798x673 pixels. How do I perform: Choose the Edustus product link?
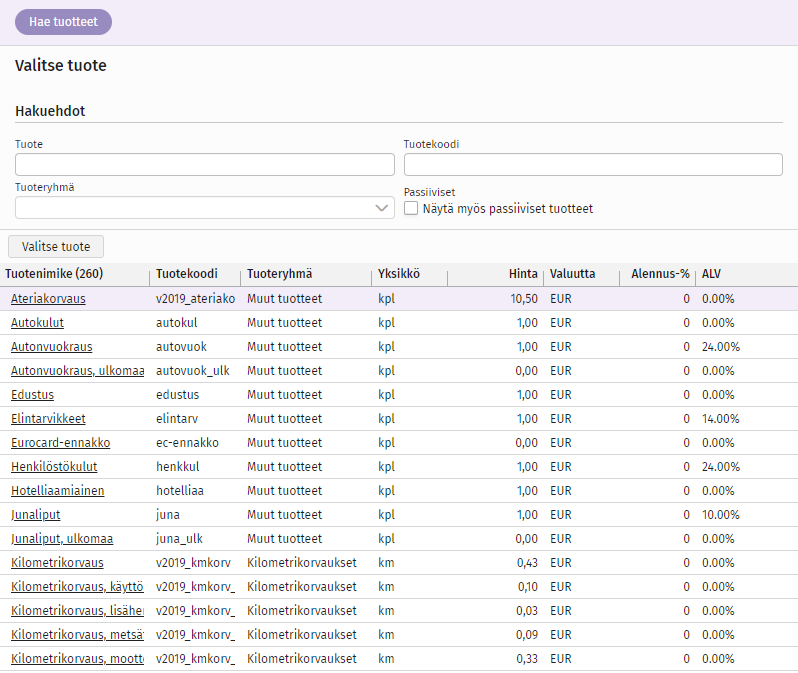32,395
